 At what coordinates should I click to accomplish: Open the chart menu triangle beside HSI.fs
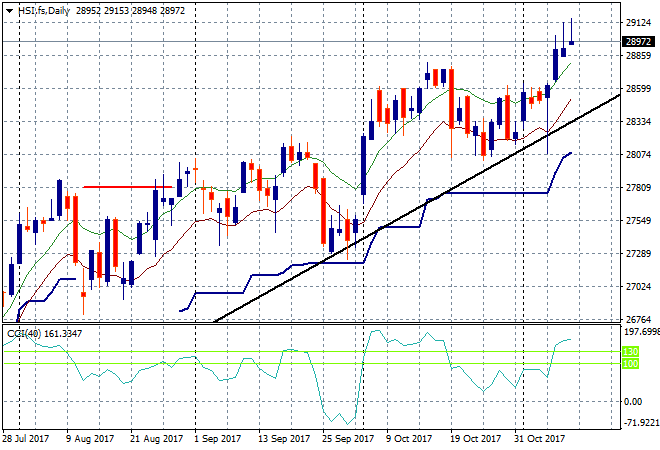click(x=9, y=11)
